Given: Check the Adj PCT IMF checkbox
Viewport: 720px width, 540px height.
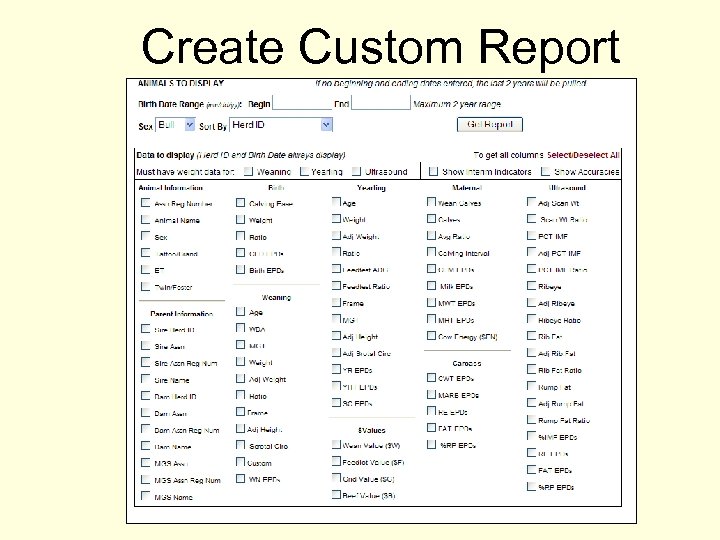Looking at the screenshot, I should tap(531, 252).
